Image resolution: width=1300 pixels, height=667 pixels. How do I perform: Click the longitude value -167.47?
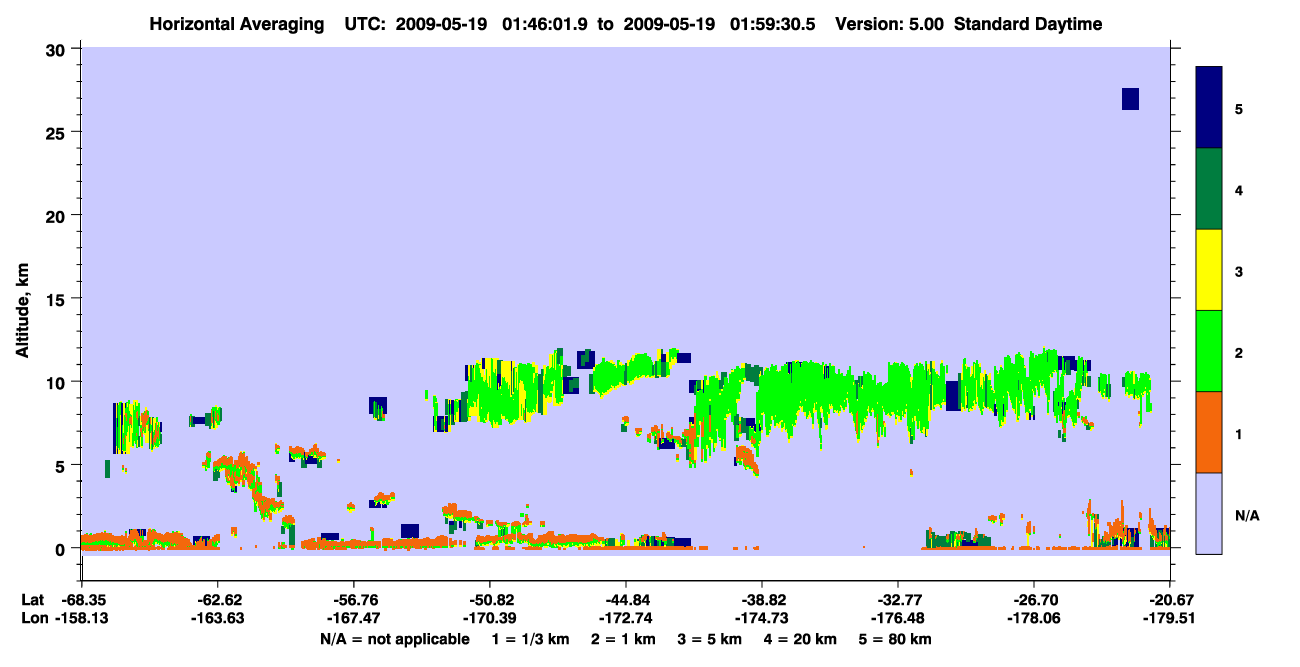click(x=353, y=619)
